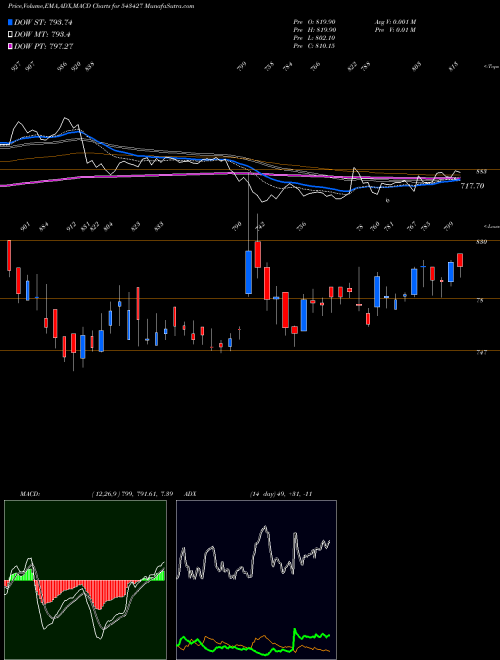Click the magenta DOW PT legend swatch
The width and height of the screenshot is (500, 660).
coord(10,46)
